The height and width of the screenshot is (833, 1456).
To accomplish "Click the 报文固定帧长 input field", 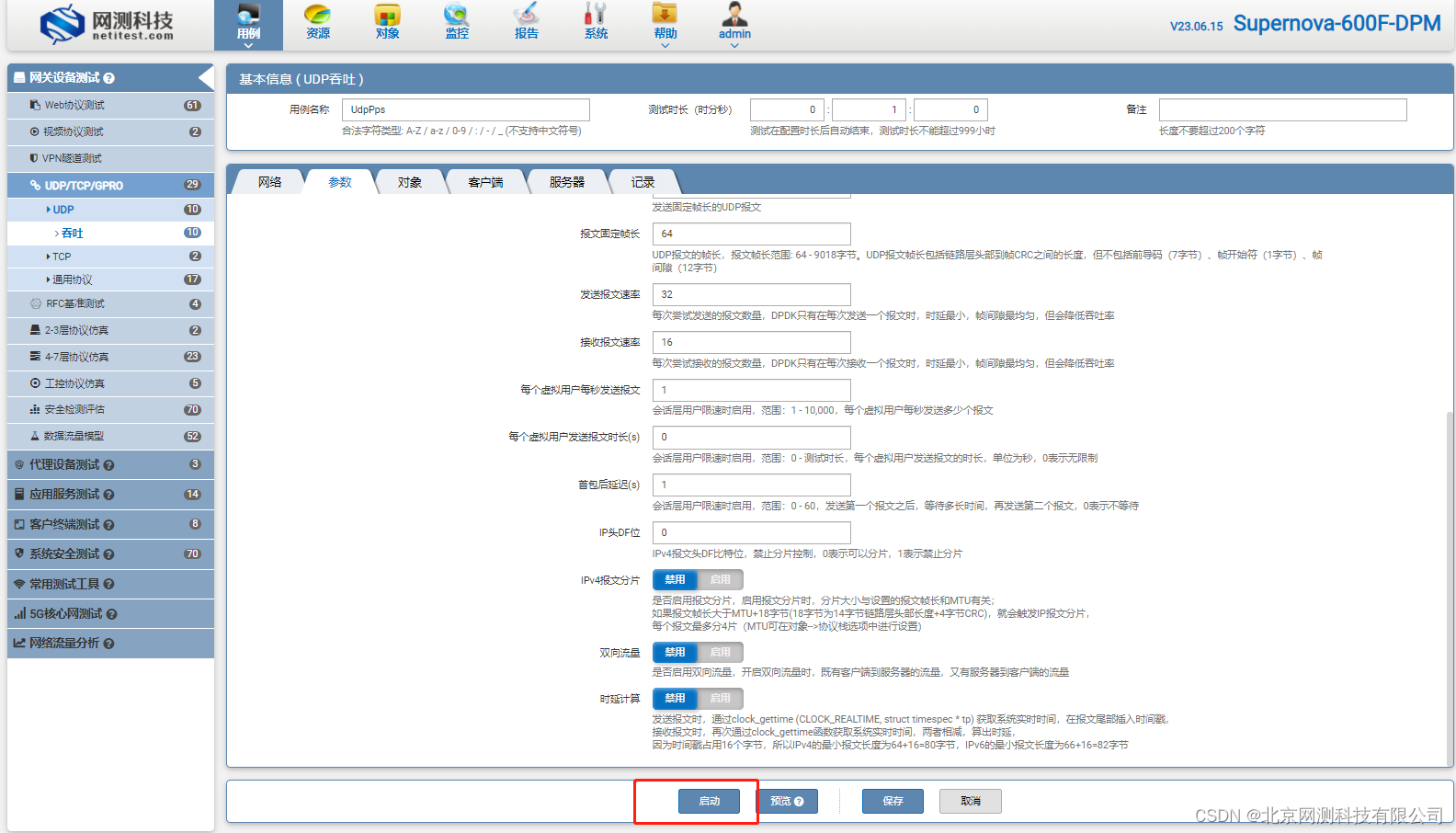I will [x=752, y=234].
